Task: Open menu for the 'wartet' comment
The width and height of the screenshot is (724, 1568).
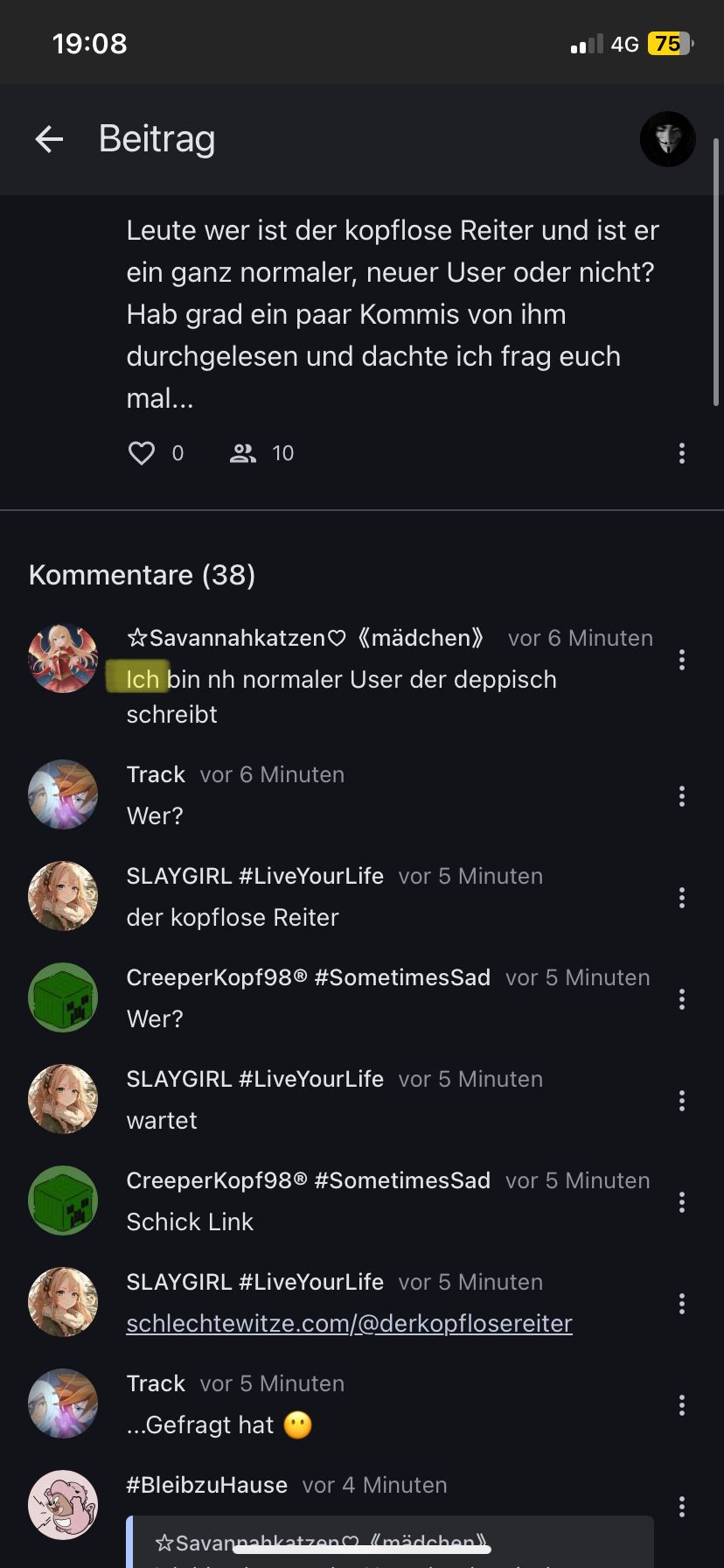Action: (x=681, y=1101)
